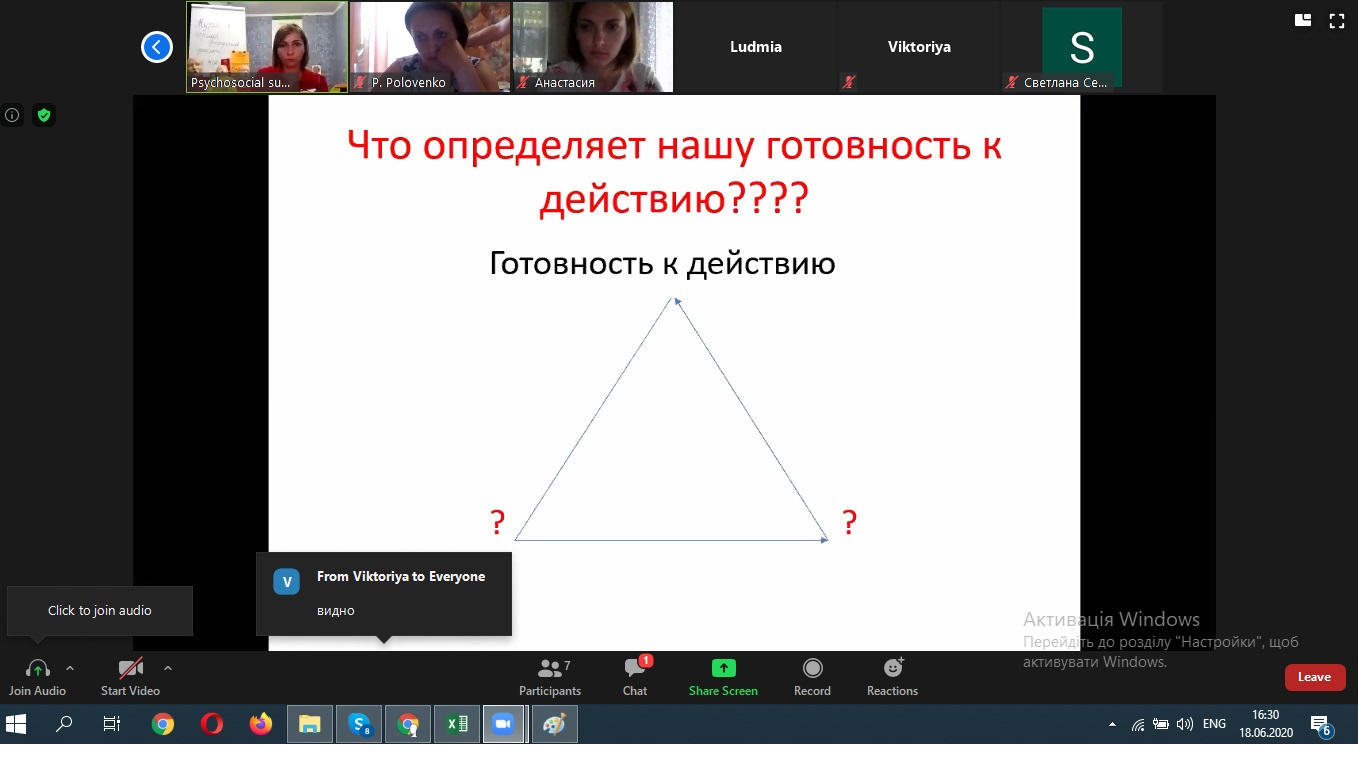Open Wi-Fi network tray icon
The image size is (1366, 768).
pyautogui.click(x=1138, y=724)
